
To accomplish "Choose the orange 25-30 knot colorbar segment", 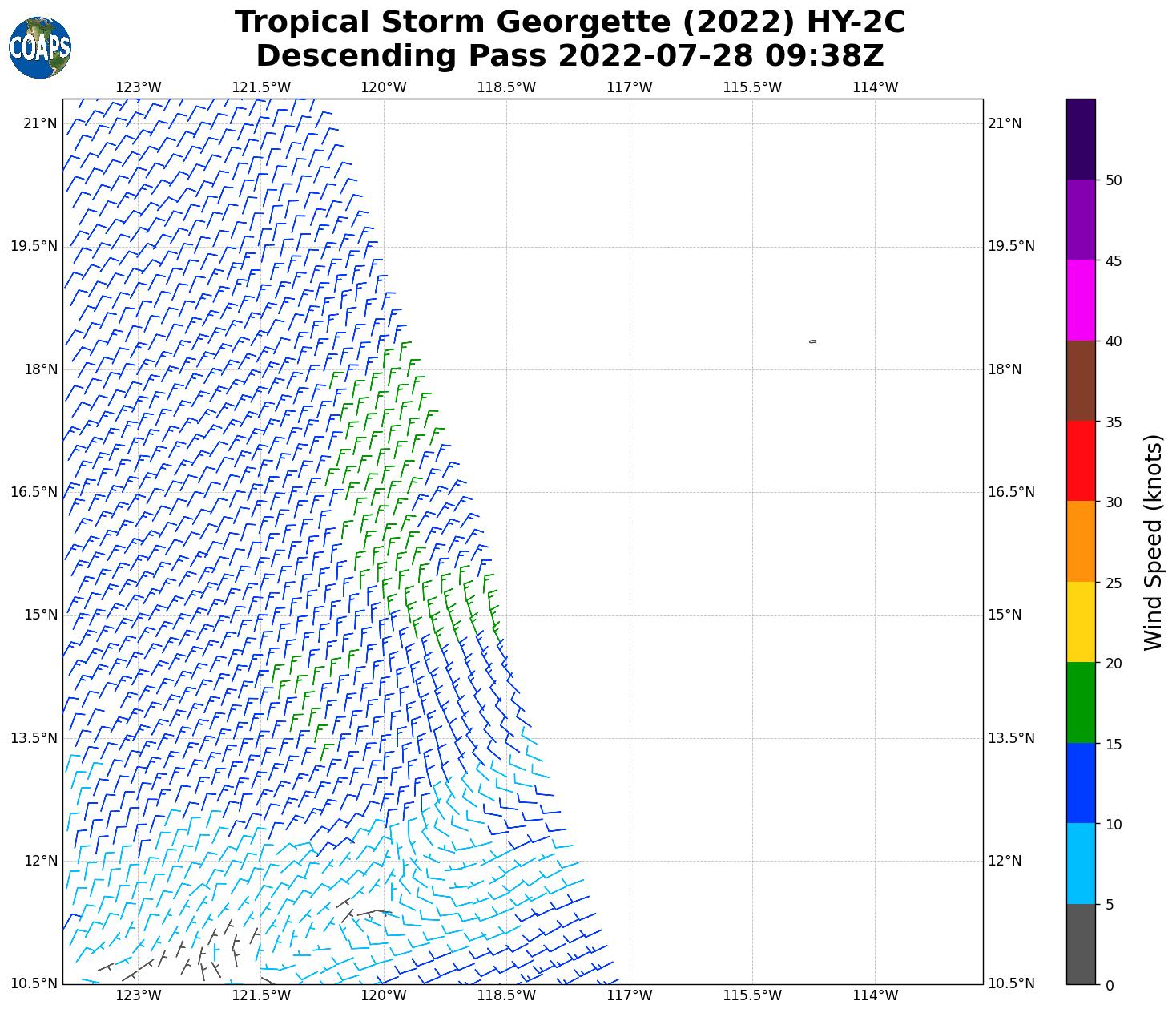I will click(1081, 541).
